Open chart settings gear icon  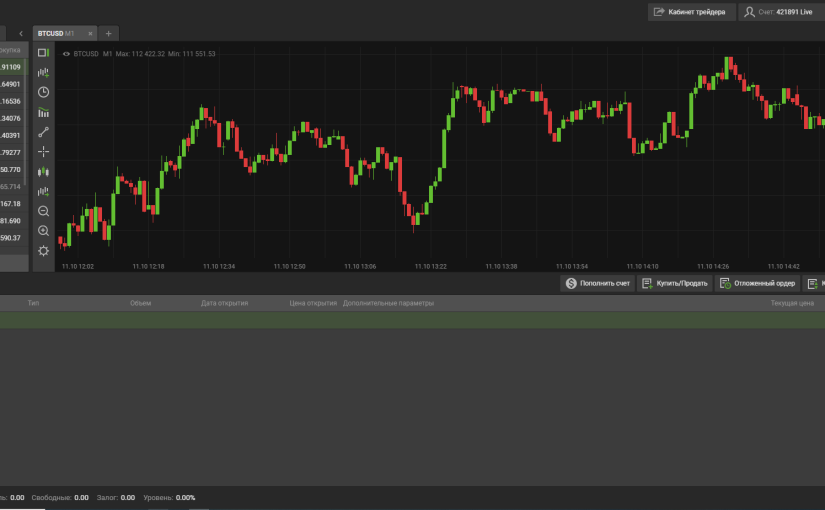(x=43, y=251)
